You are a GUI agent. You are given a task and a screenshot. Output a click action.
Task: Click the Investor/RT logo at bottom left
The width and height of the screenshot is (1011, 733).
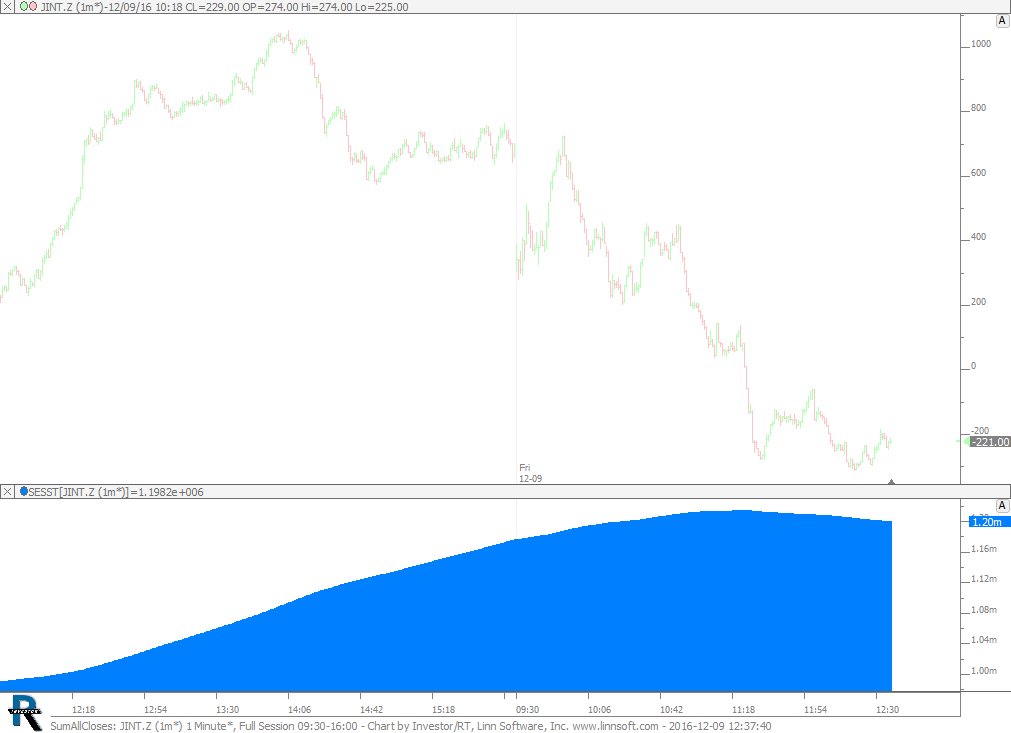point(24,710)
